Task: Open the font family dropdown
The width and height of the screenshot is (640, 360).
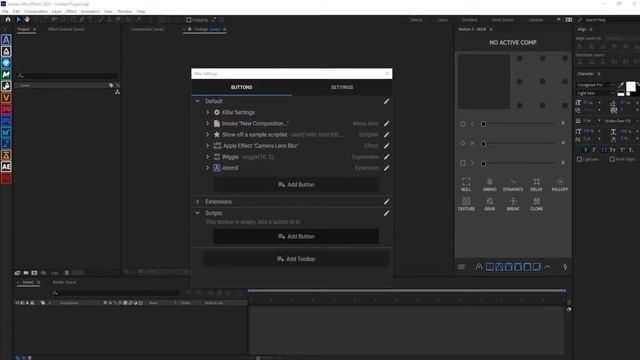Action: click(595, 85)
